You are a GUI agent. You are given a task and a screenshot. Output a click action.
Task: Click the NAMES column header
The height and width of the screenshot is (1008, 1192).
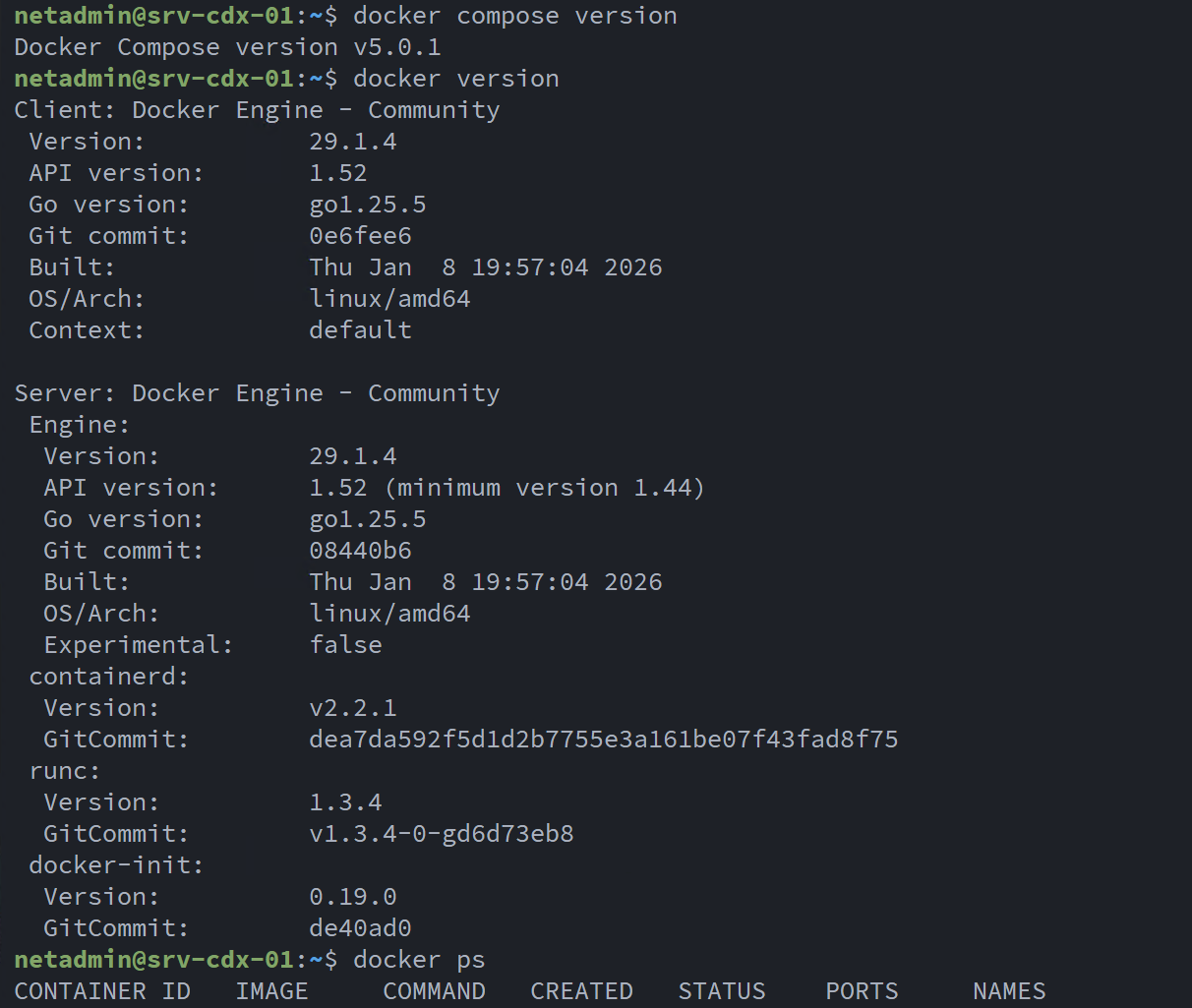point(1009,991)
